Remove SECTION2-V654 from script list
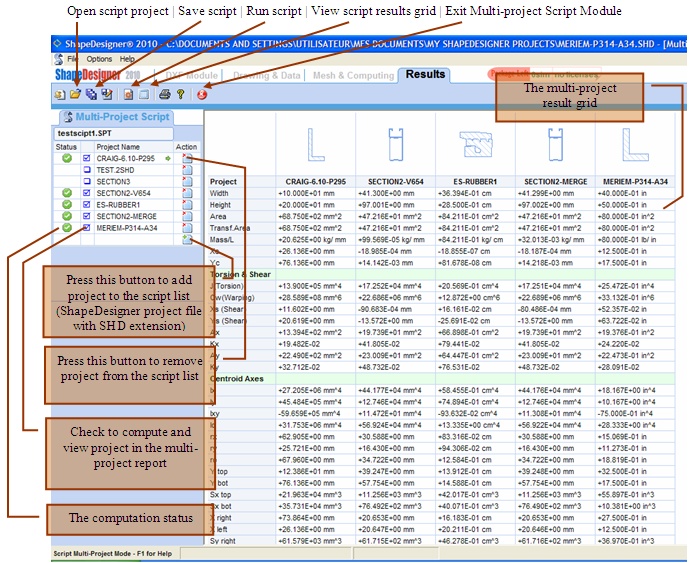This screenshot has height=563, width=692. (x=187, y=193)
